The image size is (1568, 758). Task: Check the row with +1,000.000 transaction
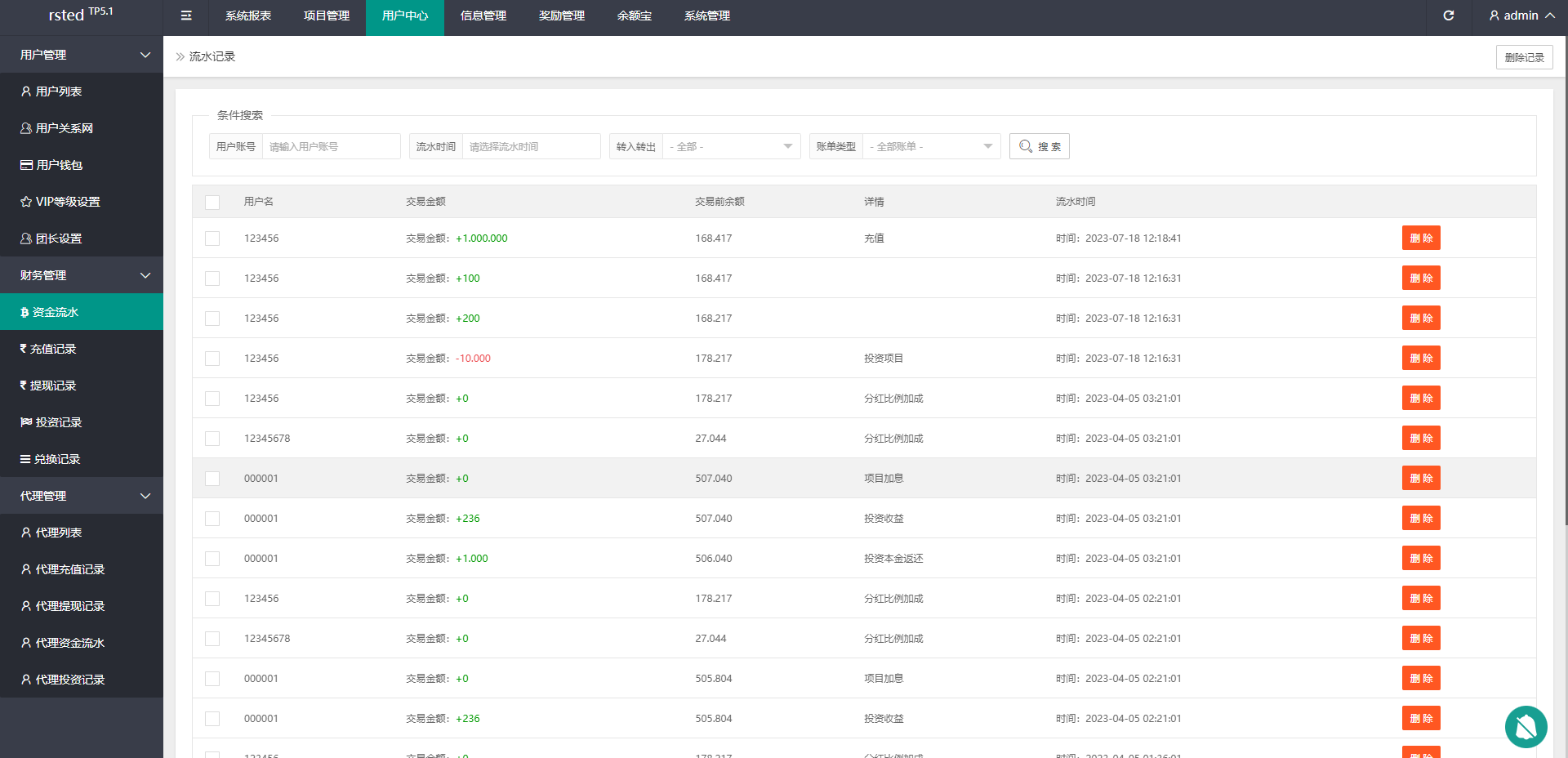coord(212,239)
